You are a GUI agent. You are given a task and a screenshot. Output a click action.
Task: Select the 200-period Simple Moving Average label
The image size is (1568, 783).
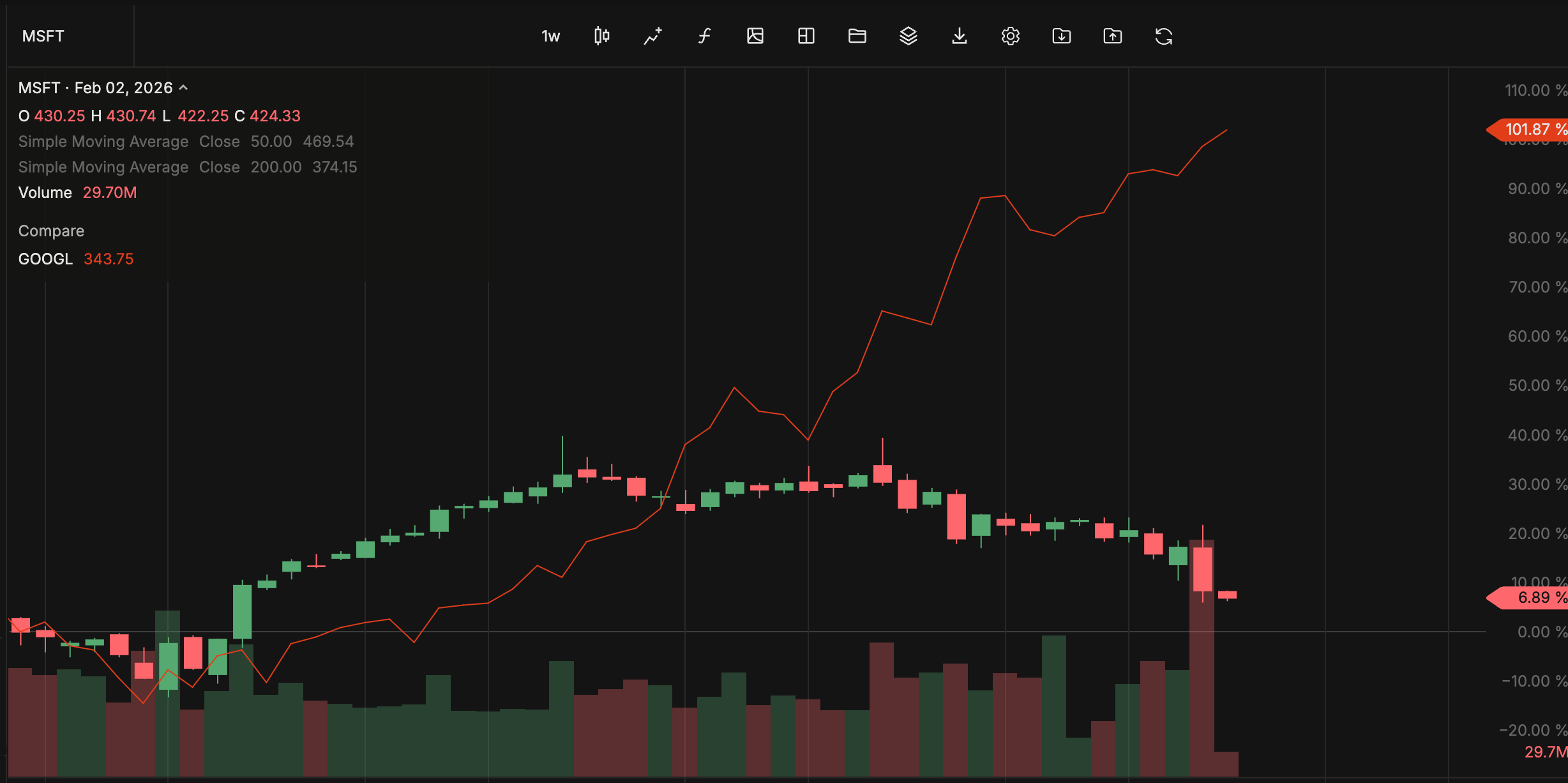103,167
